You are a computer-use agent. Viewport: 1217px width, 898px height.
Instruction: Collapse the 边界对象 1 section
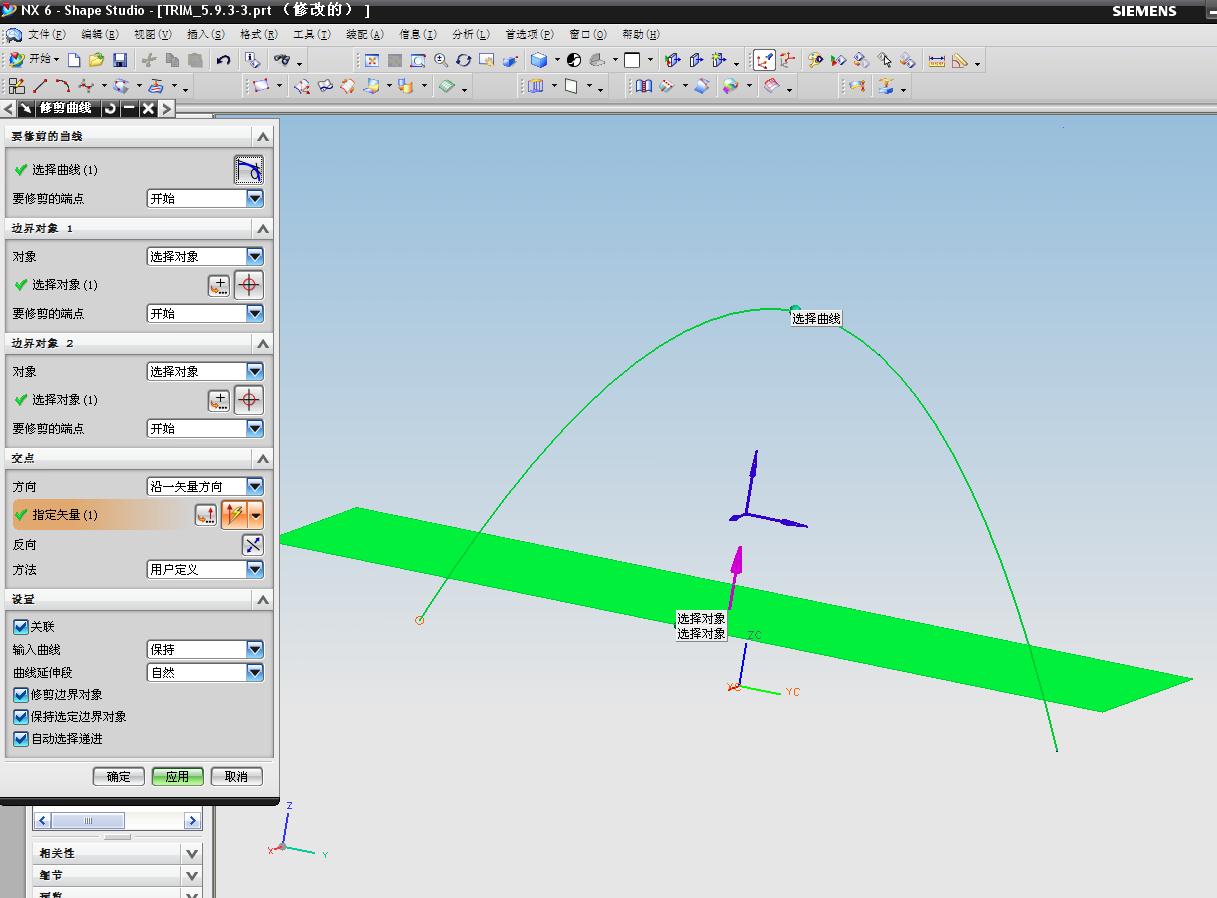[263, 228]
